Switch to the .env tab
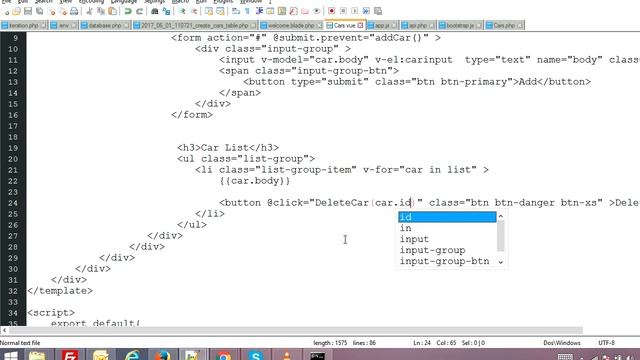Screen dimensions: 640x360 64,25
